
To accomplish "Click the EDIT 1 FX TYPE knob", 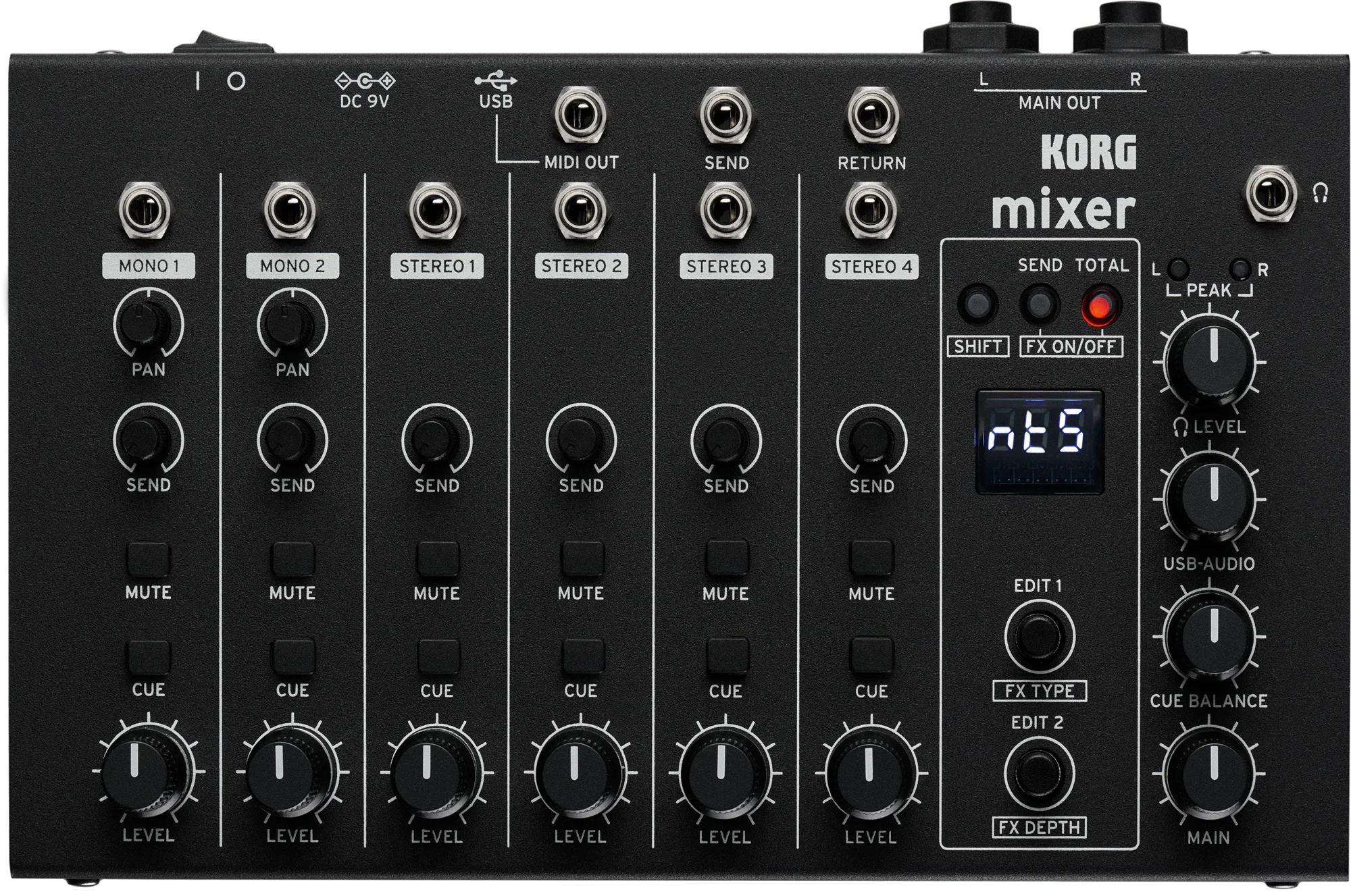I will [1039, 636].
